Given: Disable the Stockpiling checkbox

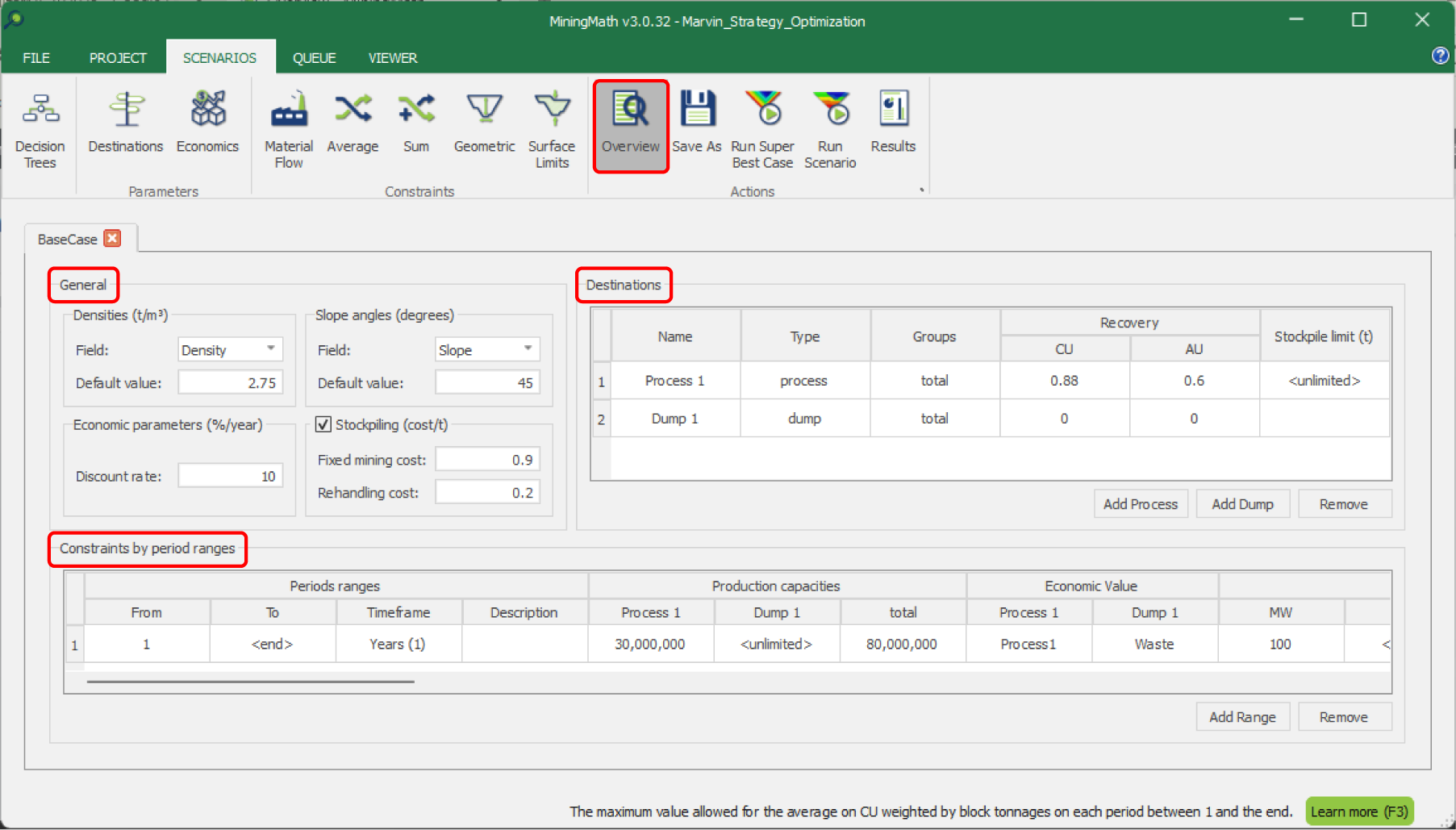Looking at the screenshot, I should [323, 424].
